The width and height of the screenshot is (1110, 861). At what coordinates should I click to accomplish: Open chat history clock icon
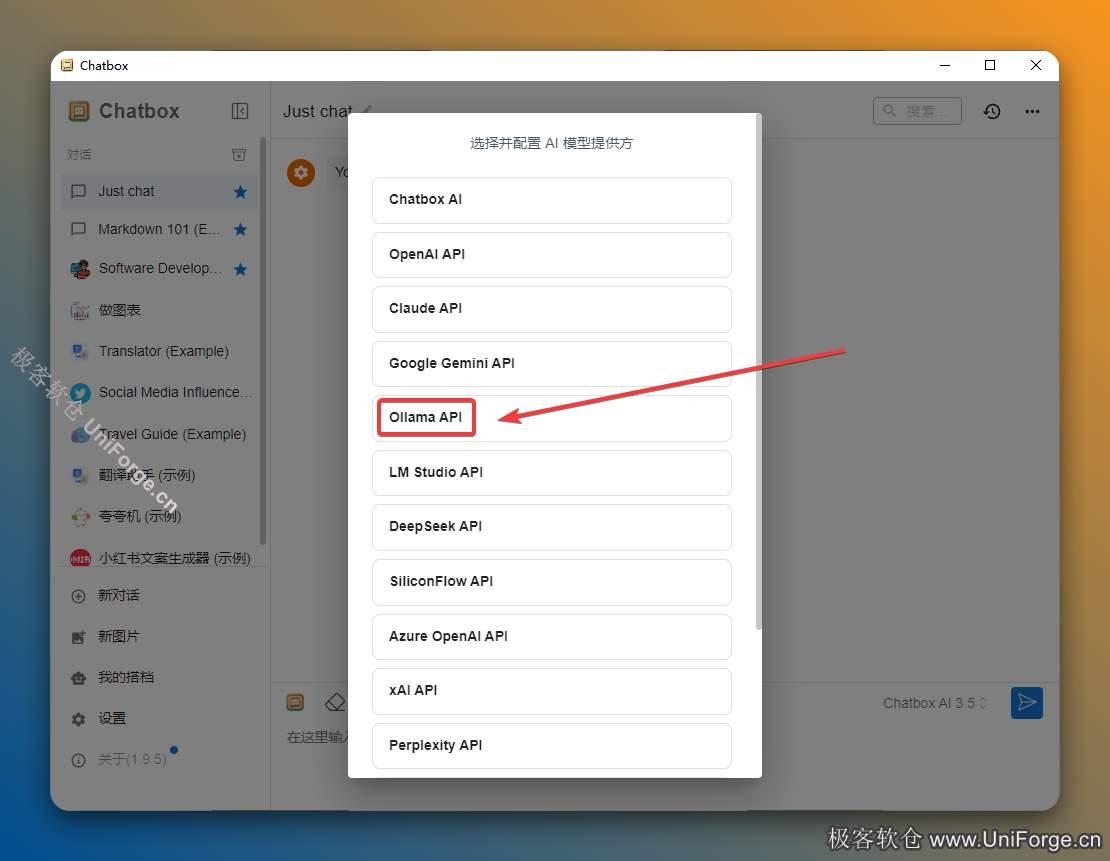[x=992, y=111]
